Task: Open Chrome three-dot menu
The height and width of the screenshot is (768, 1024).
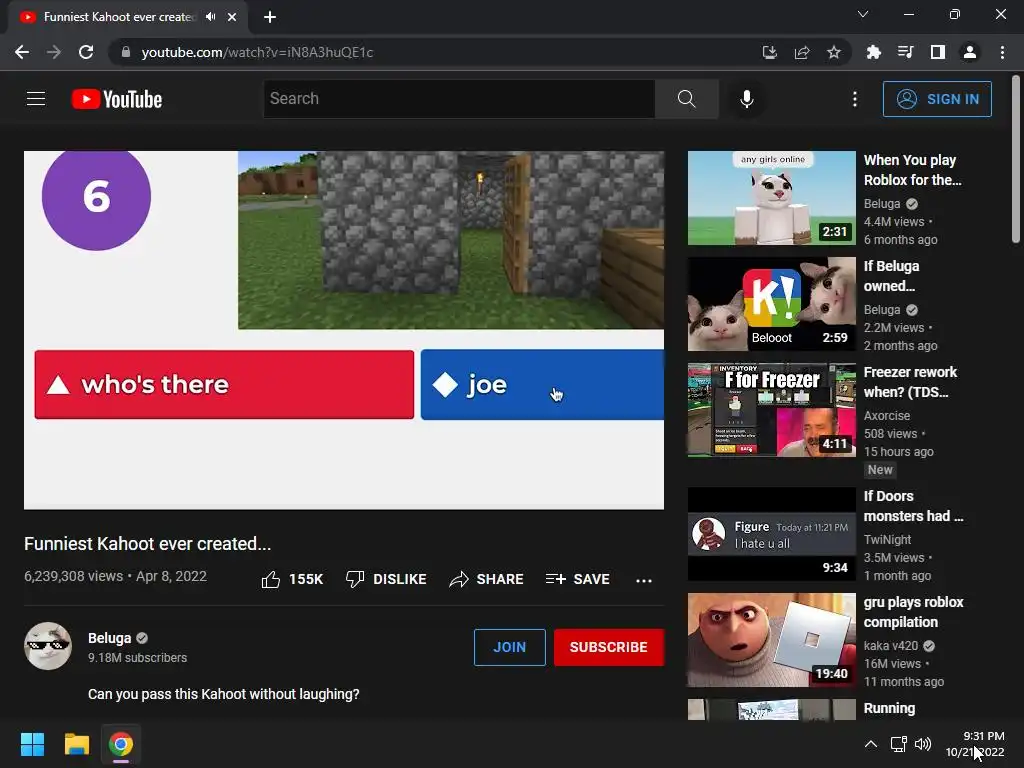Action: pyautogui.click(x=1002, y=52)
